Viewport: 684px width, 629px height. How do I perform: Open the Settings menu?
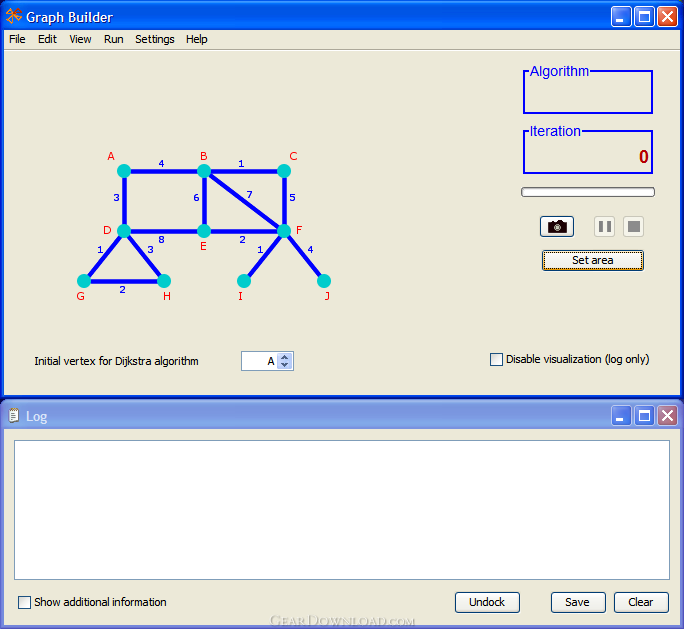[154, 39]
